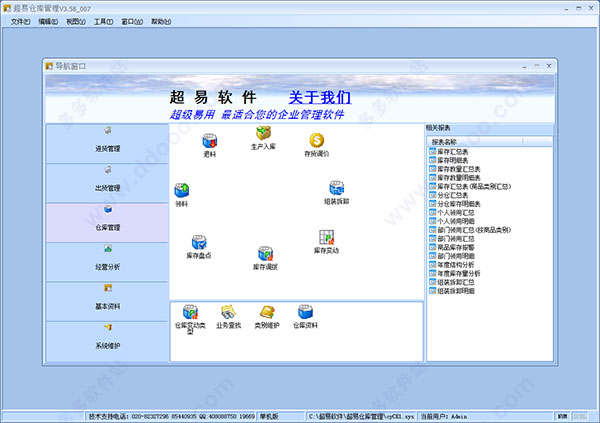
Task: Launch the 存货调价 price adjustment icon
Action: point(316,145)
